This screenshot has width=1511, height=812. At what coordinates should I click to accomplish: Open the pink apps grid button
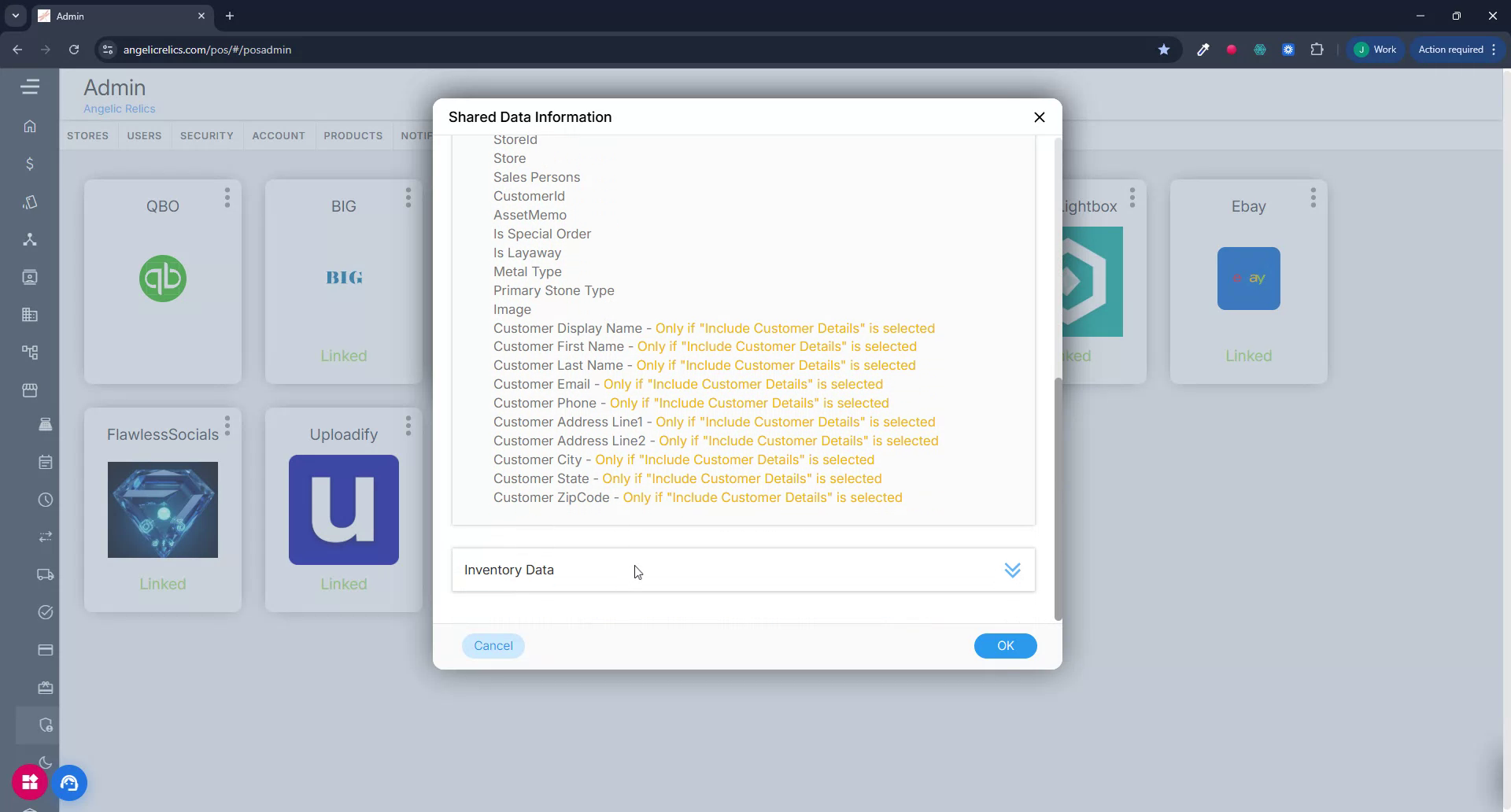(30, 782)
